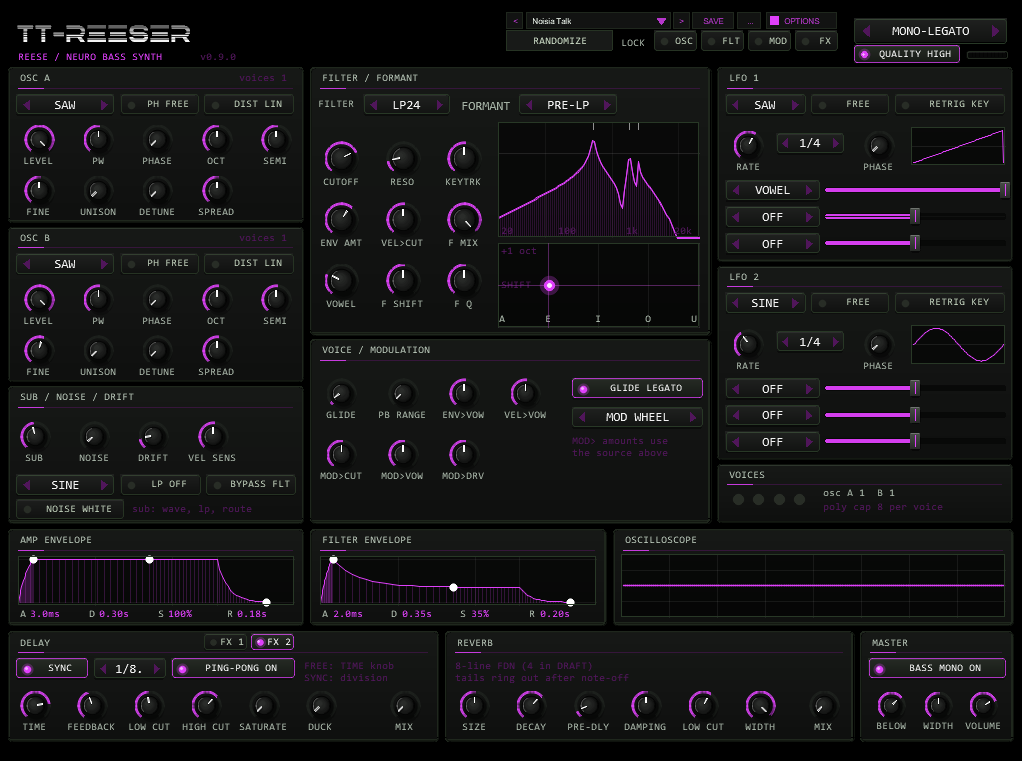Toggle BASS MONO ON in master
This screenshot has height=761, width=1022.
click(x=937, y=668)
